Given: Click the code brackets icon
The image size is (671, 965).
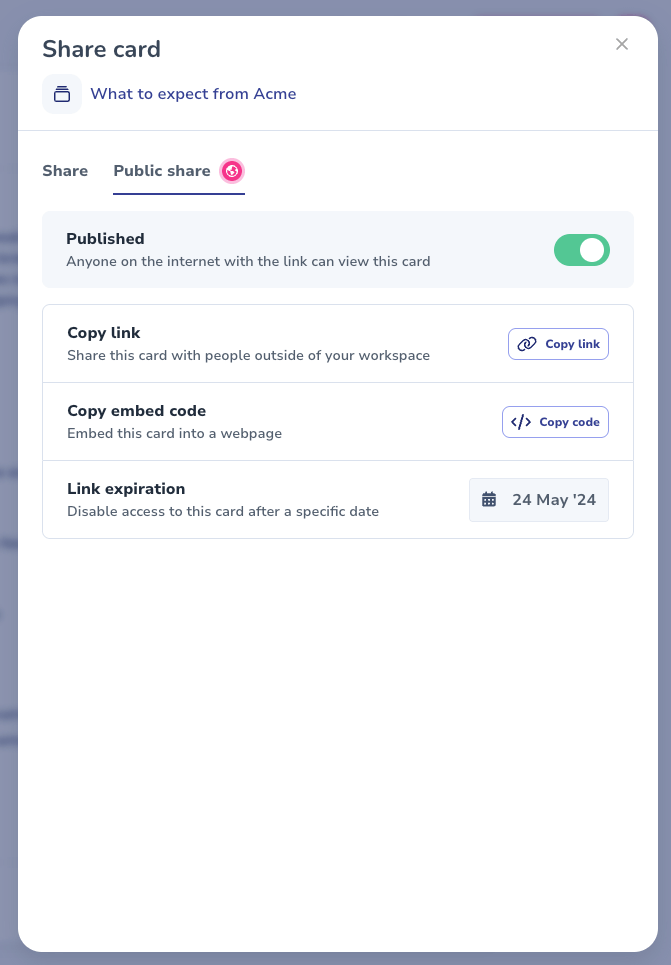Looking at the screenshot, I should 521,422.
